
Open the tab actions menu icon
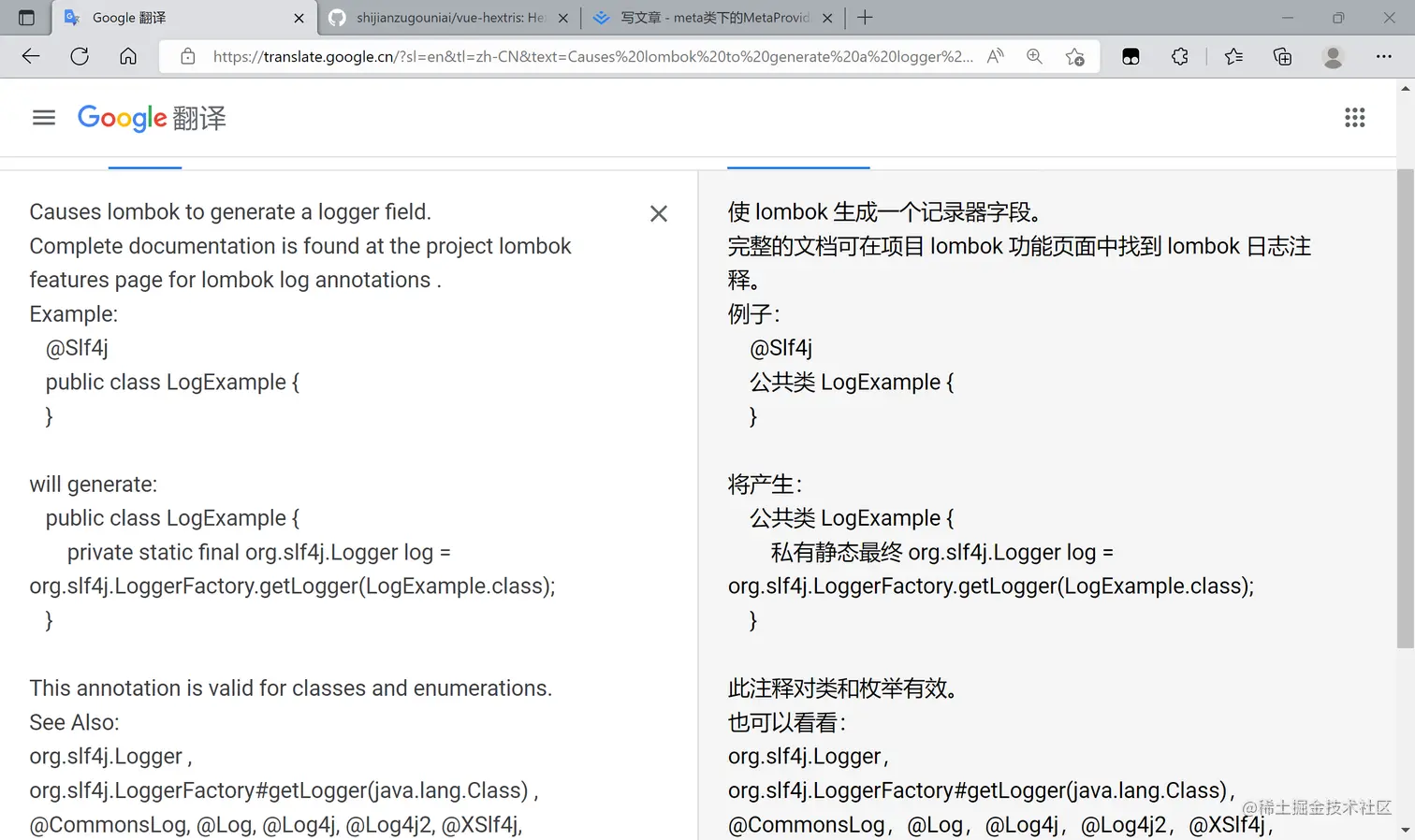pyautogui.click(x=26, y=18)
